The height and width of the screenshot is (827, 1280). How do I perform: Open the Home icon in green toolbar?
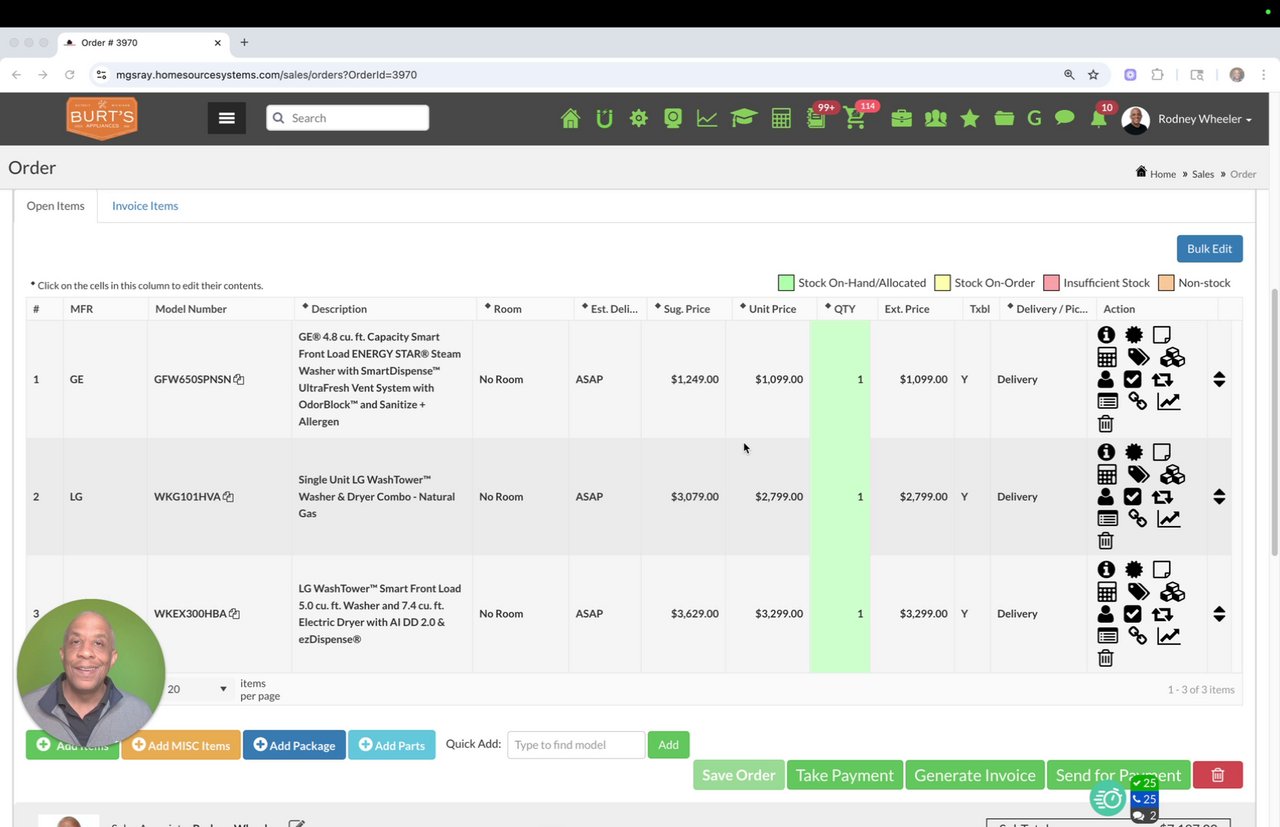click(x=570, y=118)
